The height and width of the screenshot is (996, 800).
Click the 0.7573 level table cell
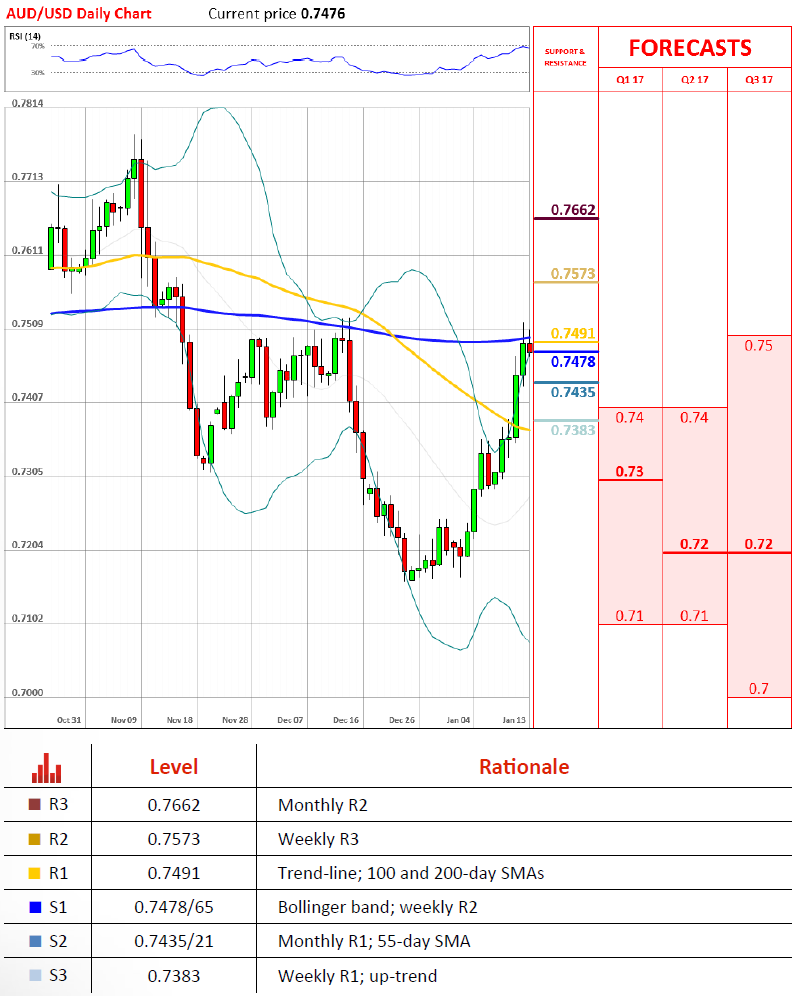point(174,839)
